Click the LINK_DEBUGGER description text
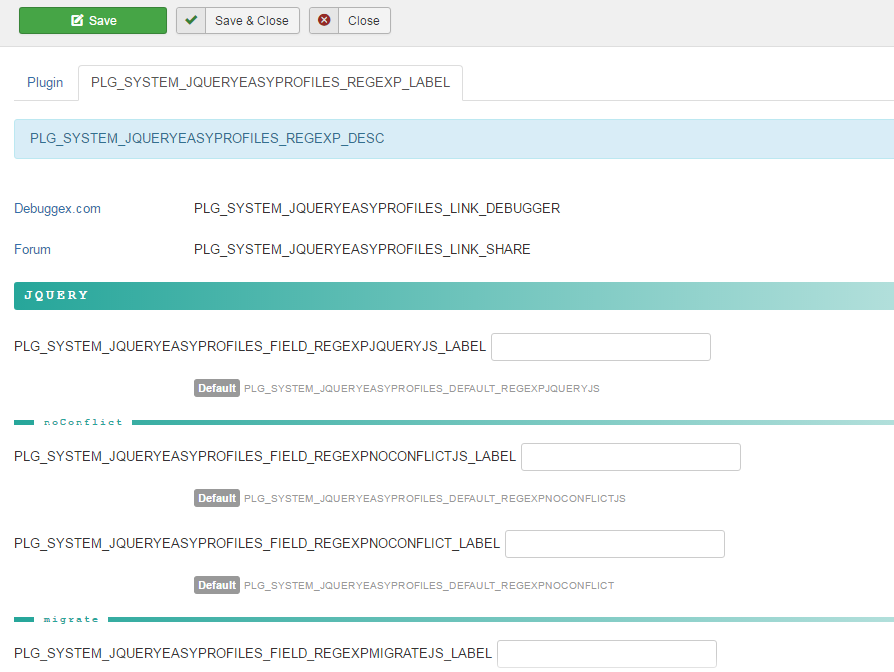Viewport: 894px width, 672px height. [376, 209]
